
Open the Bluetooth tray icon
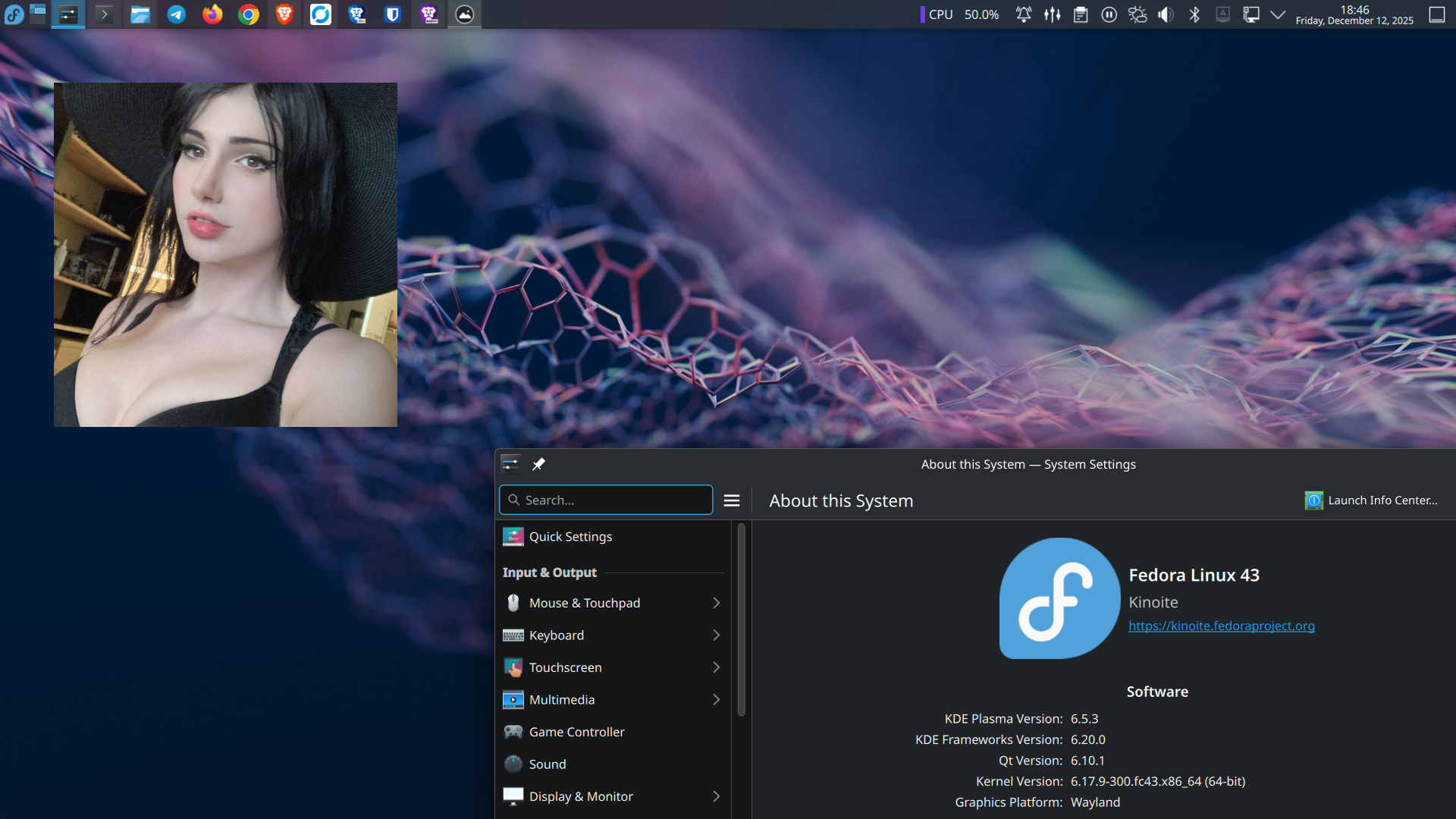(x=1194, y=14)
